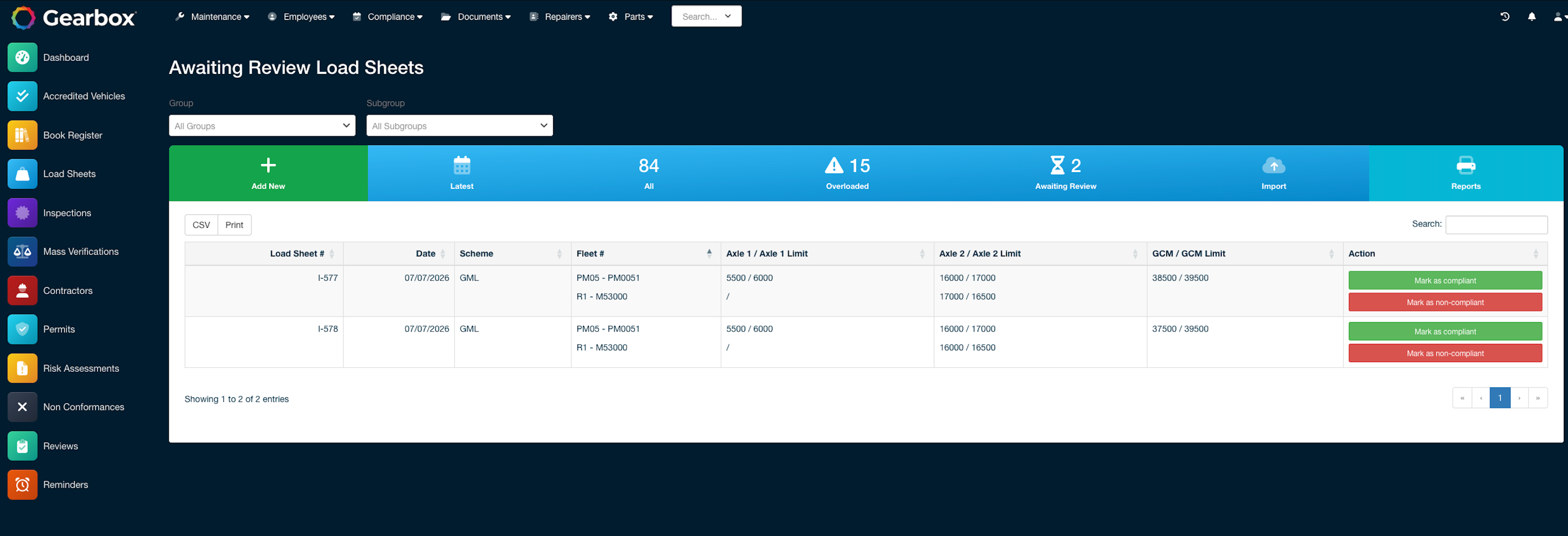Sort by Fleet # column
Viewport: 1568px width, 536px height.
[x=646, y=254]
